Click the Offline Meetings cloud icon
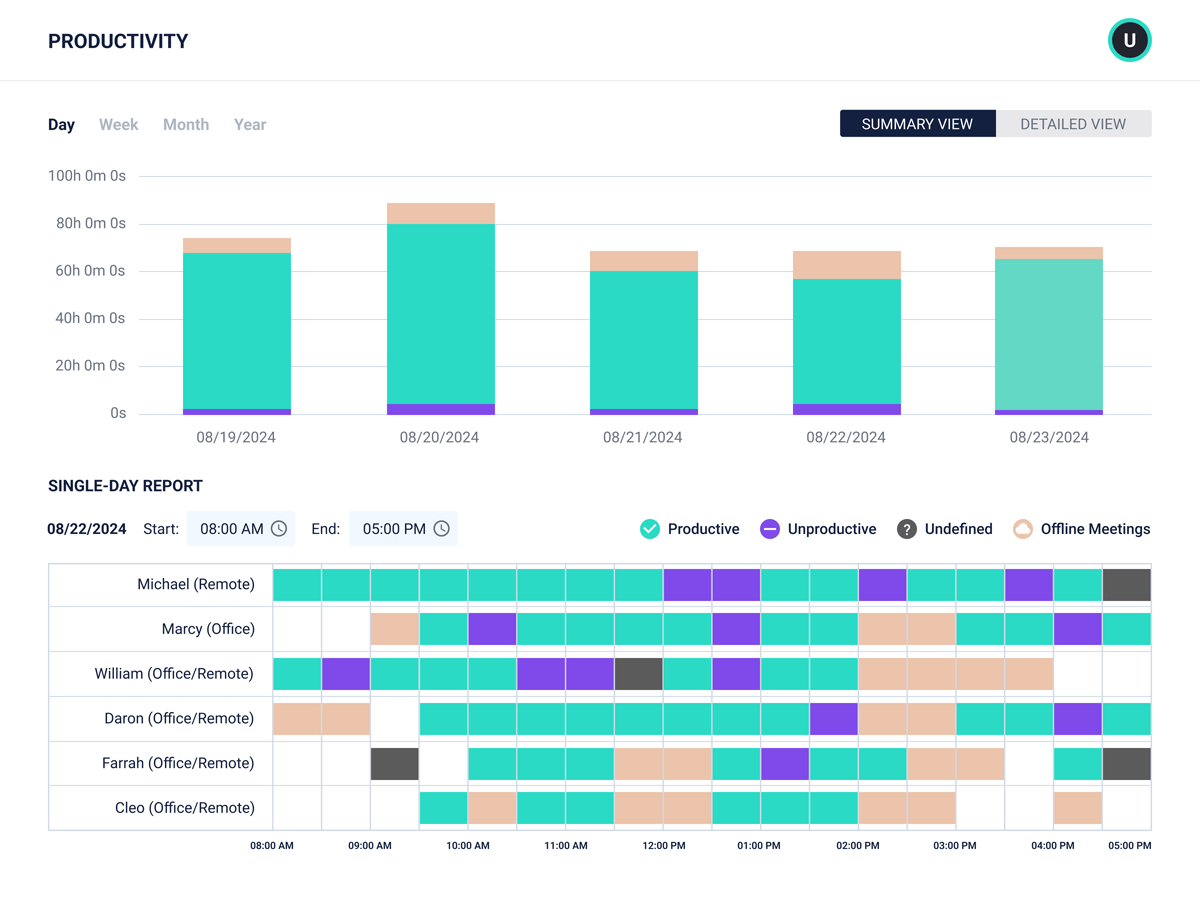This screenshot has height=900, width=1200. tap(1022, 528)
